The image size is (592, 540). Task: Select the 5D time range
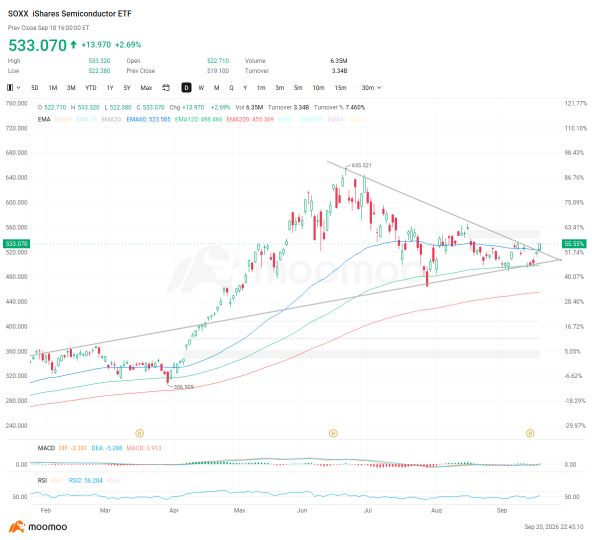coord(35,88)
